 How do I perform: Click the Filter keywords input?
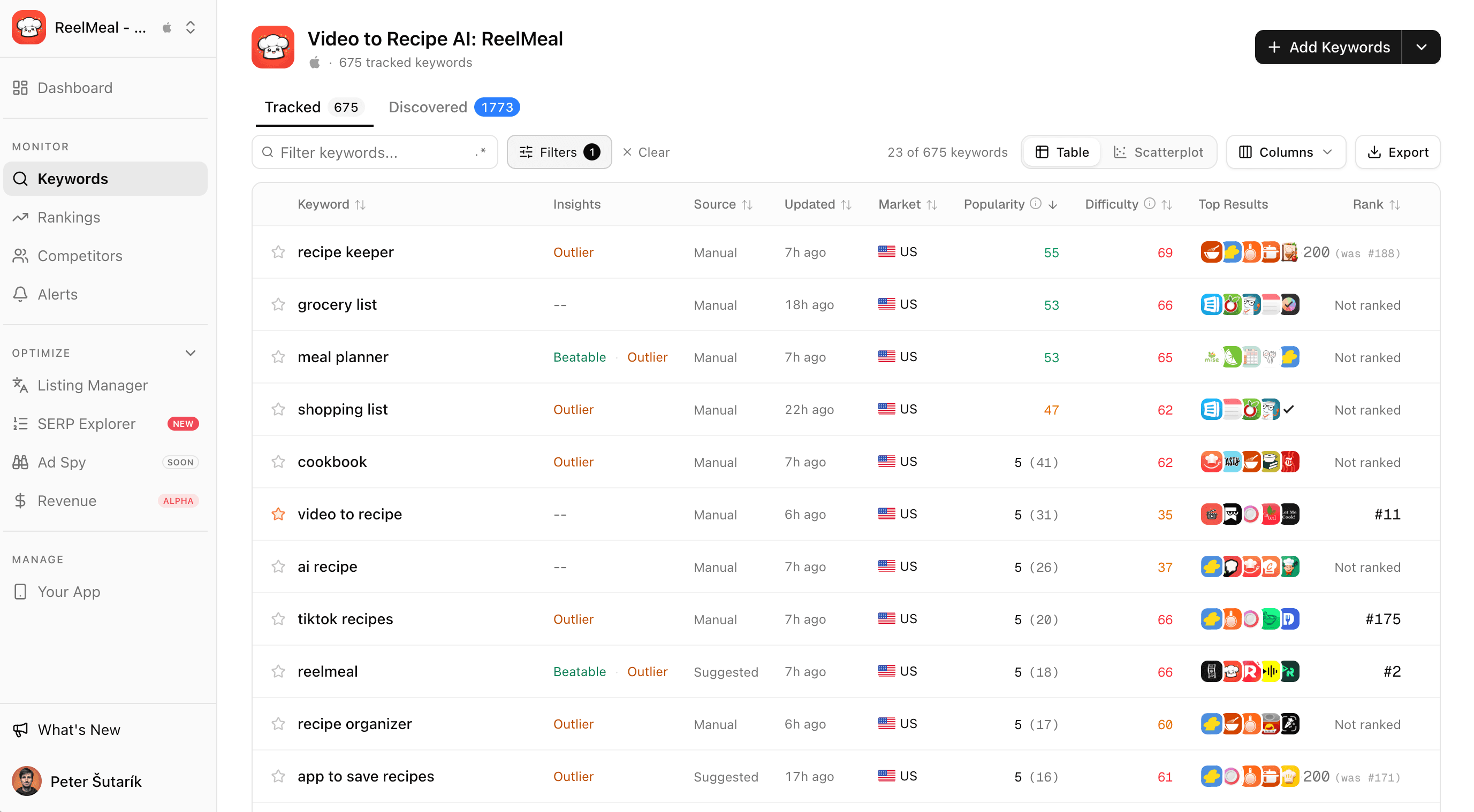coord(375,152)
